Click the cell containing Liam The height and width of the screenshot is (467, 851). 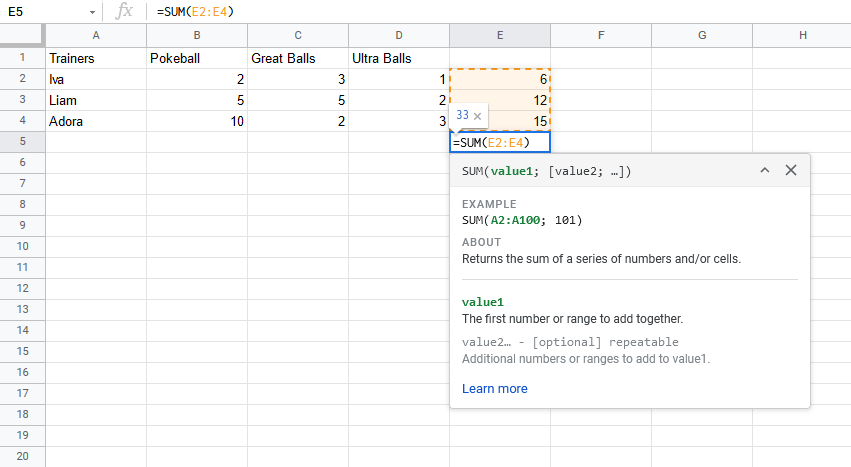(x=96, y=100)
